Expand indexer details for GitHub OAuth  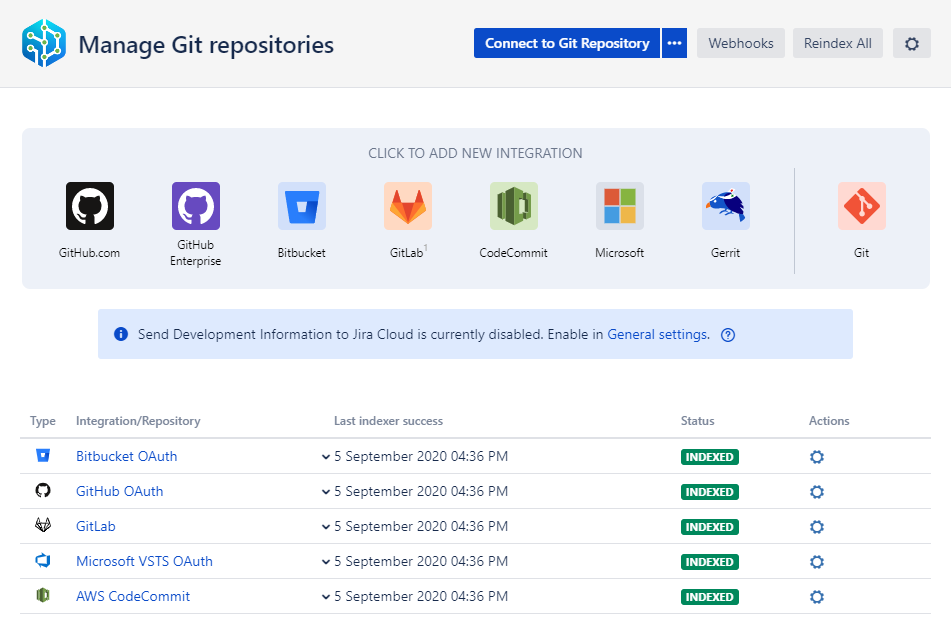(326, 493)
